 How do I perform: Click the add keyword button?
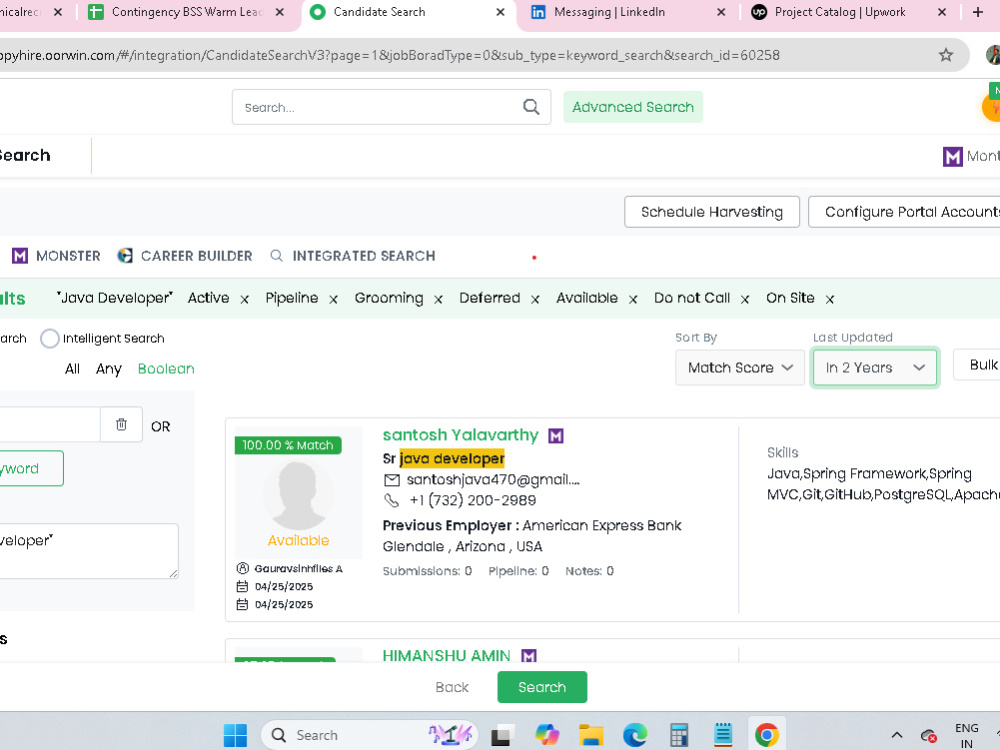point(31,468)
